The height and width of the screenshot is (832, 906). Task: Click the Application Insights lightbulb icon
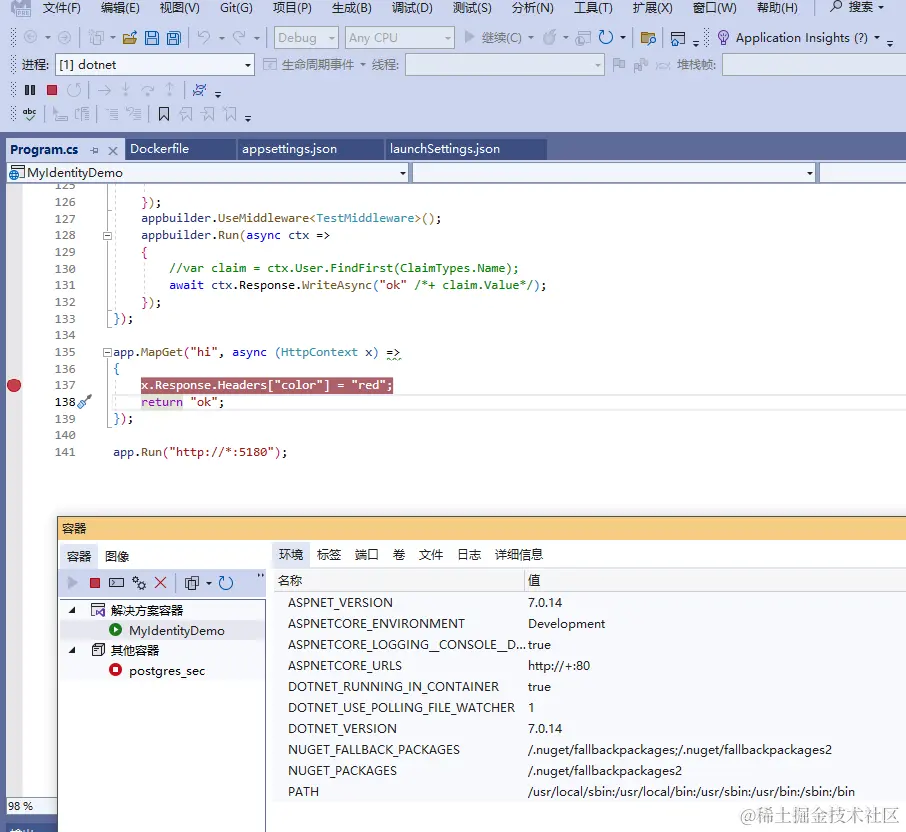tap(723, 38)
